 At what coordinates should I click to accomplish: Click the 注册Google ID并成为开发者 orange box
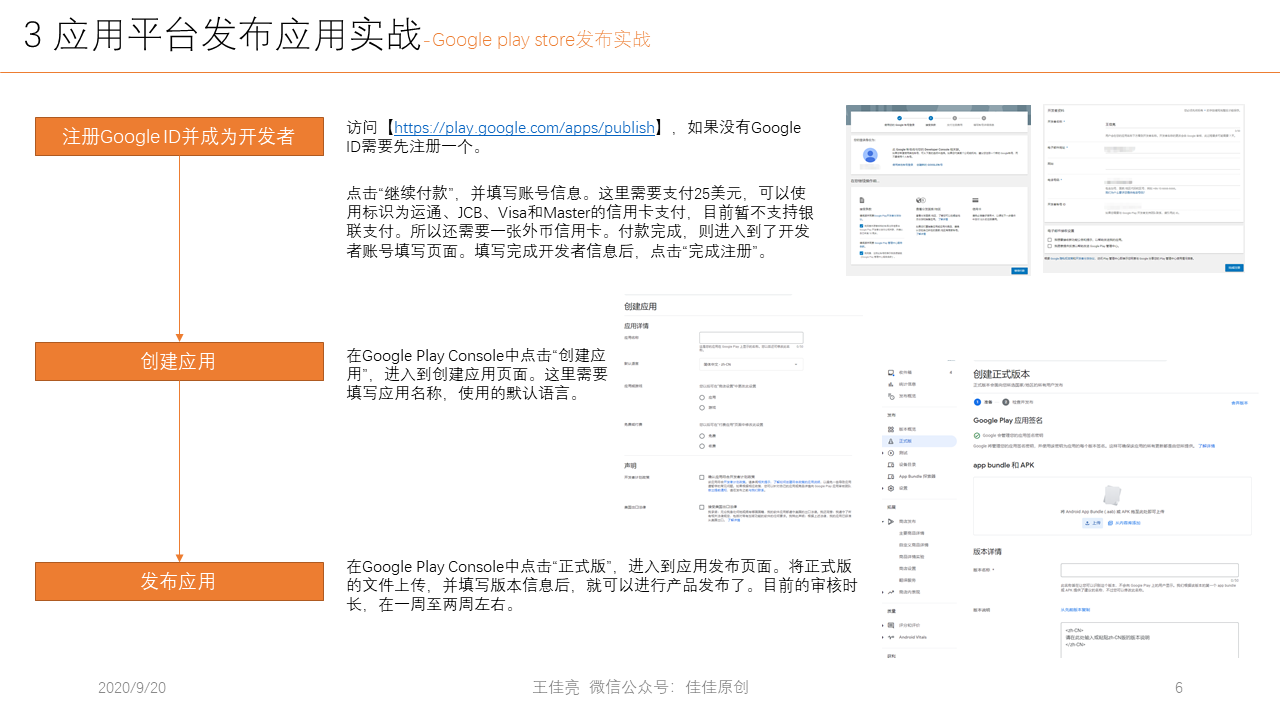coord(179,137)
